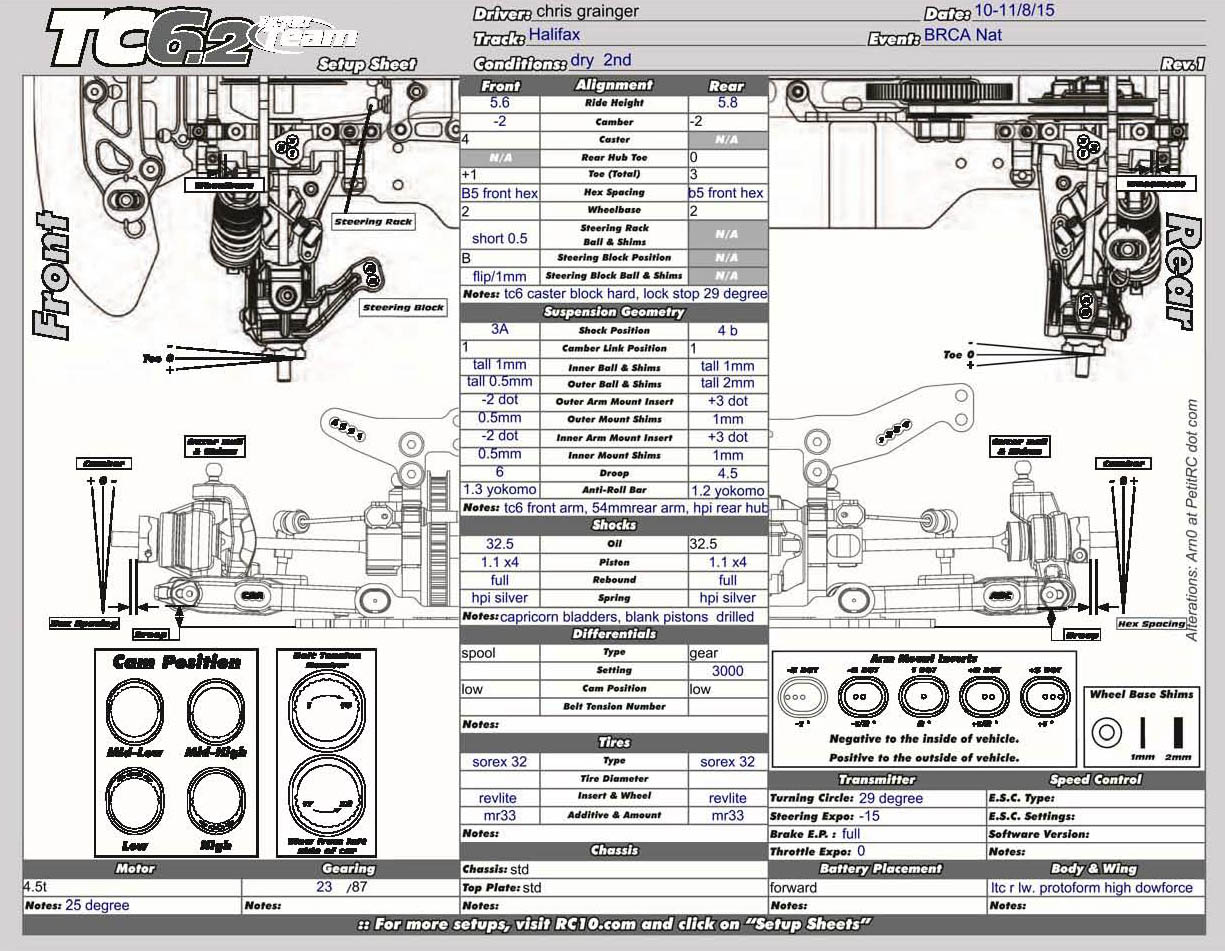Click the +1 dot arm mount insert

point(984,696)
